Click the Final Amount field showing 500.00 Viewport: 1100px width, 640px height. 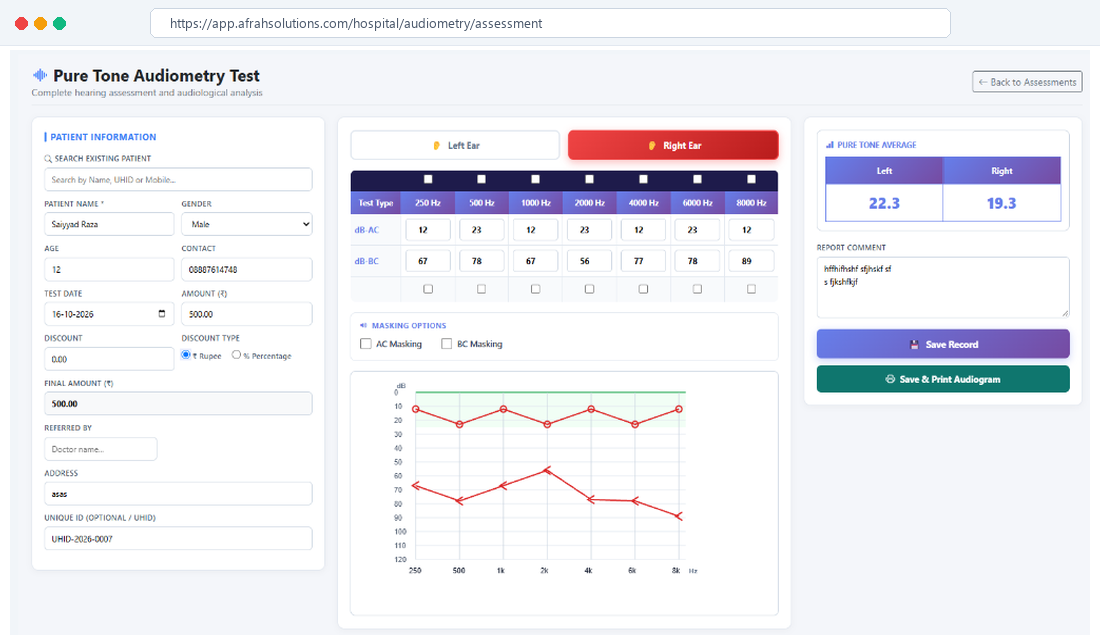click(178, 404)
